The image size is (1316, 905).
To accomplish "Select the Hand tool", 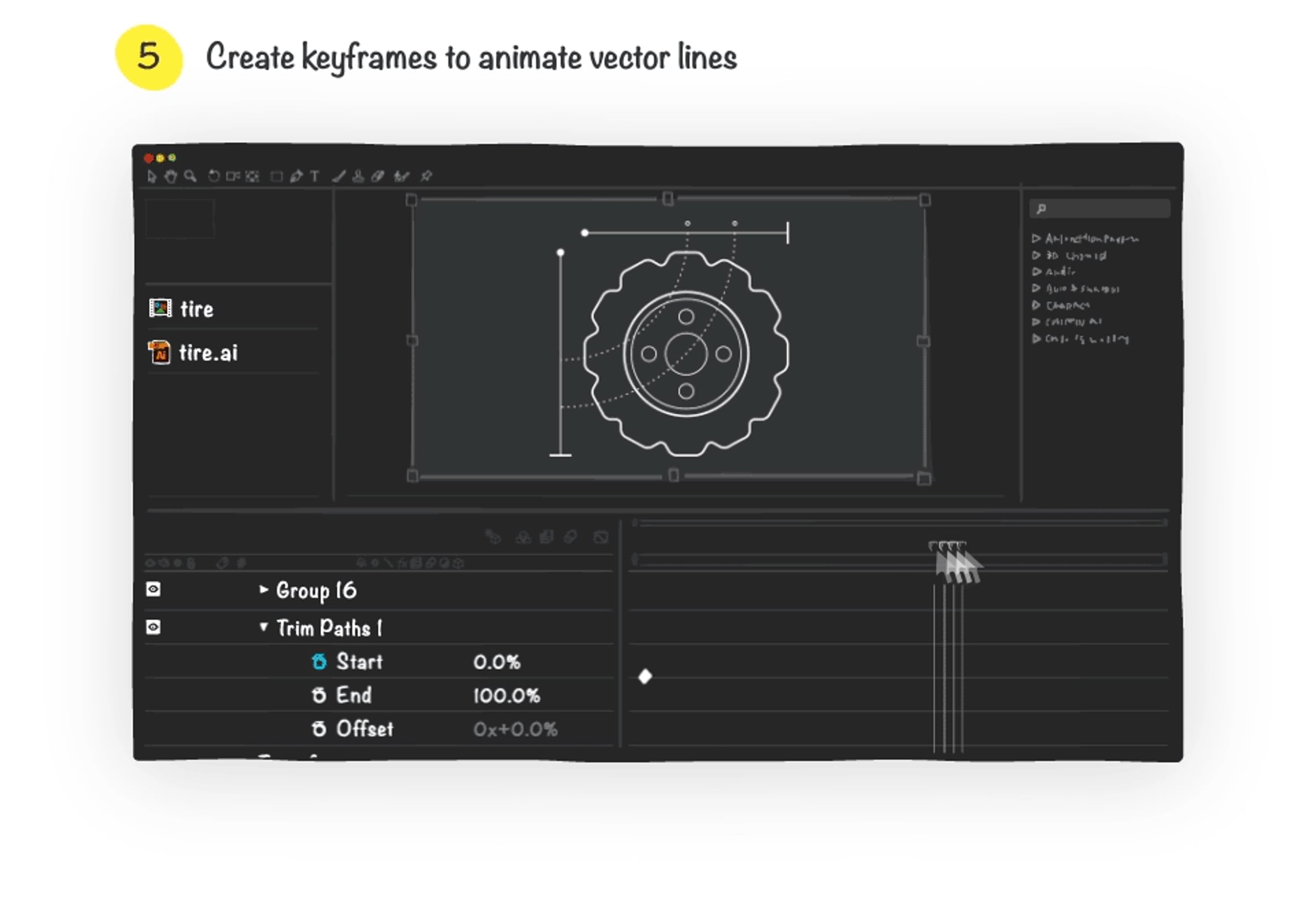I will tap(171, 177).
